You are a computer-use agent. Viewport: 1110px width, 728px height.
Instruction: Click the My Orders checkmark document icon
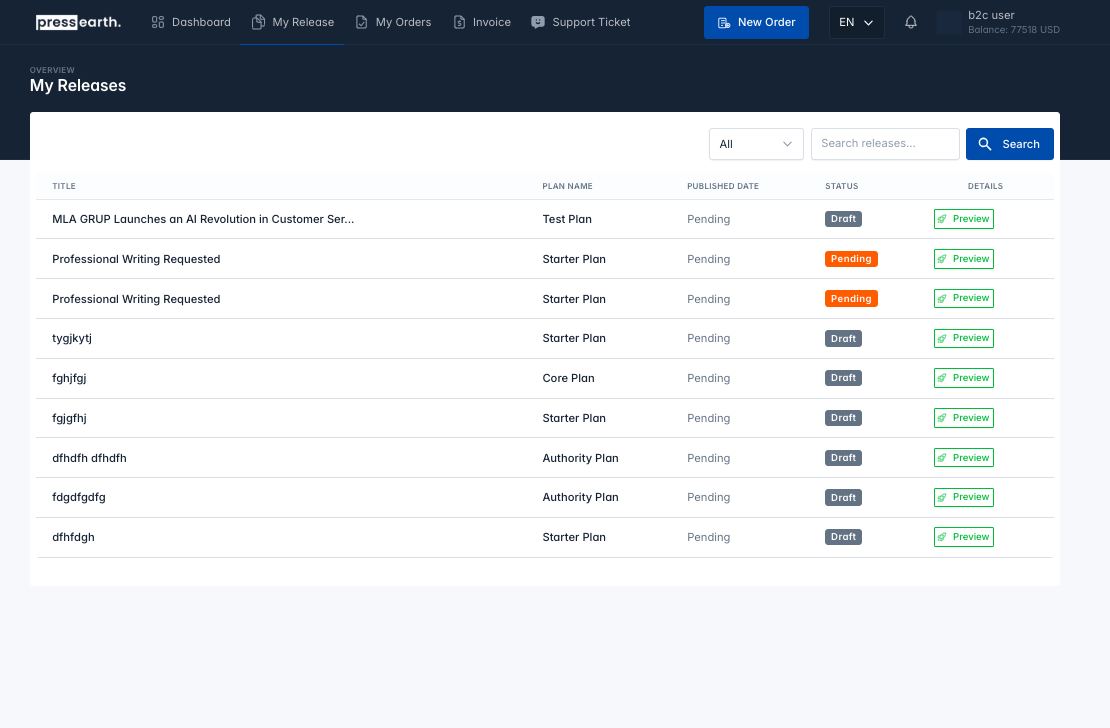point(361,22)
